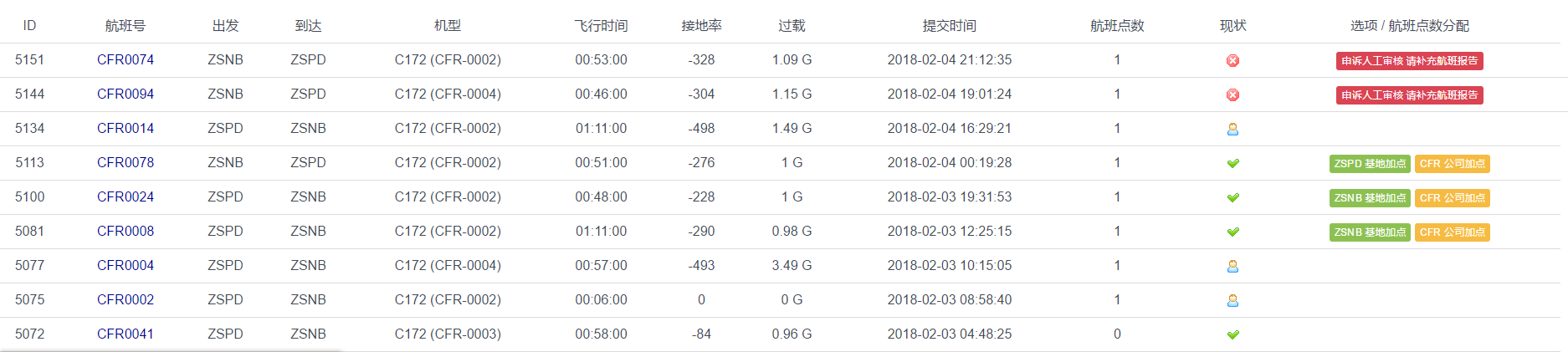Viewport: 1568px width, 352px height.
Task: Click the -498 touchdown rate value
Action: pyautogui.click(x=701, y=128)
